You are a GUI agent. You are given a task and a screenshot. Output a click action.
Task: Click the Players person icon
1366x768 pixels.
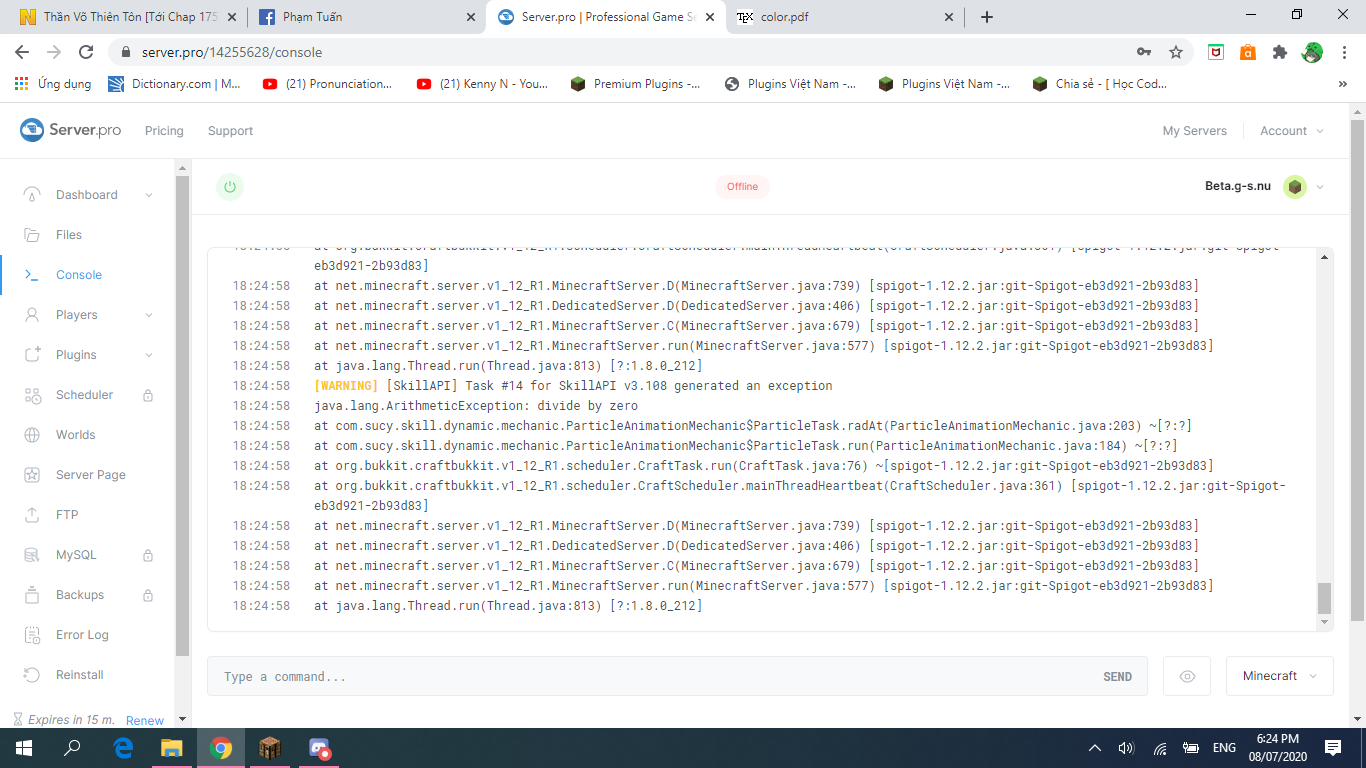click(x=32, y=315)
